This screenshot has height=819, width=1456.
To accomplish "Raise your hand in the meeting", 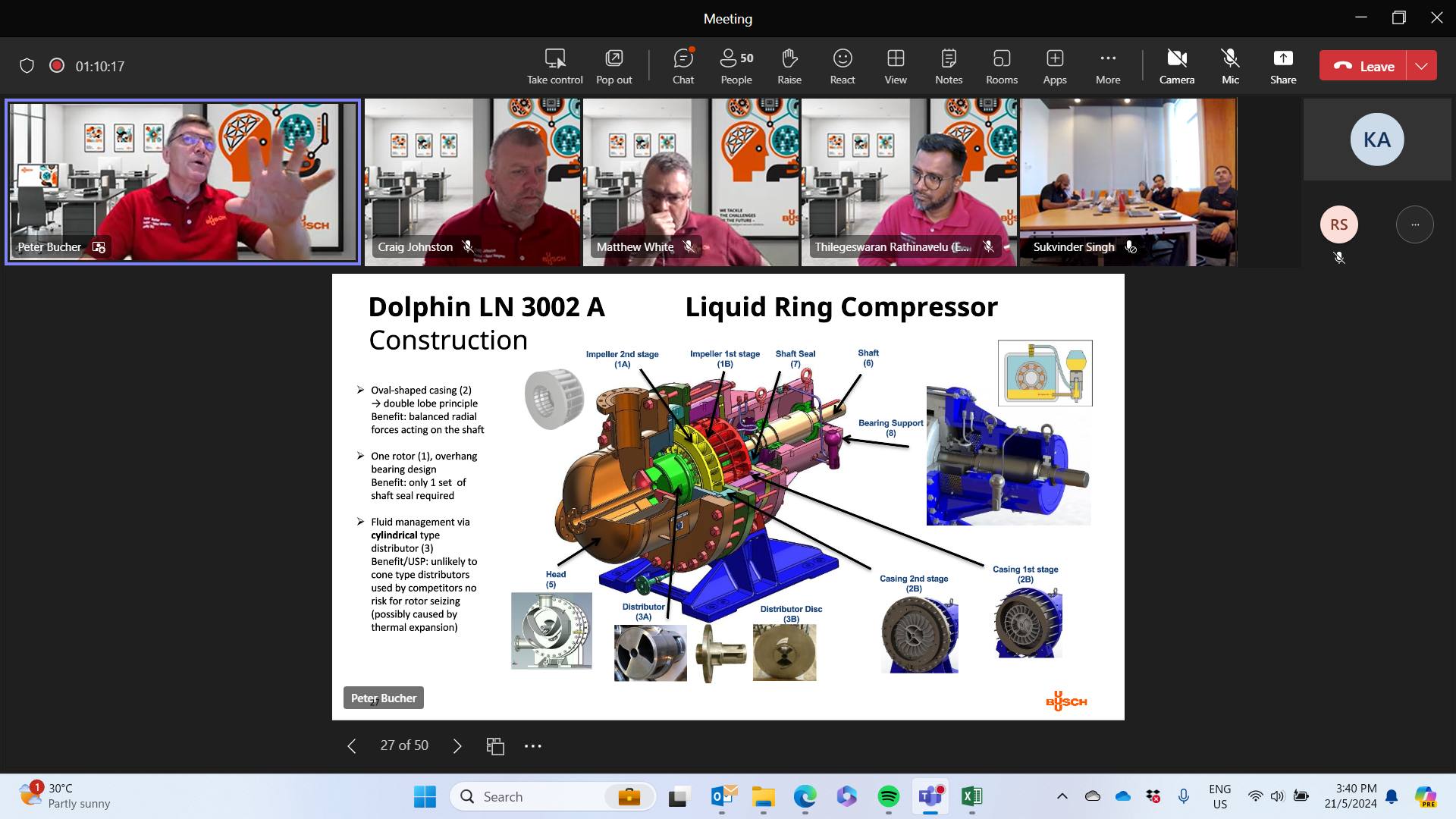I will coord(789,67).
